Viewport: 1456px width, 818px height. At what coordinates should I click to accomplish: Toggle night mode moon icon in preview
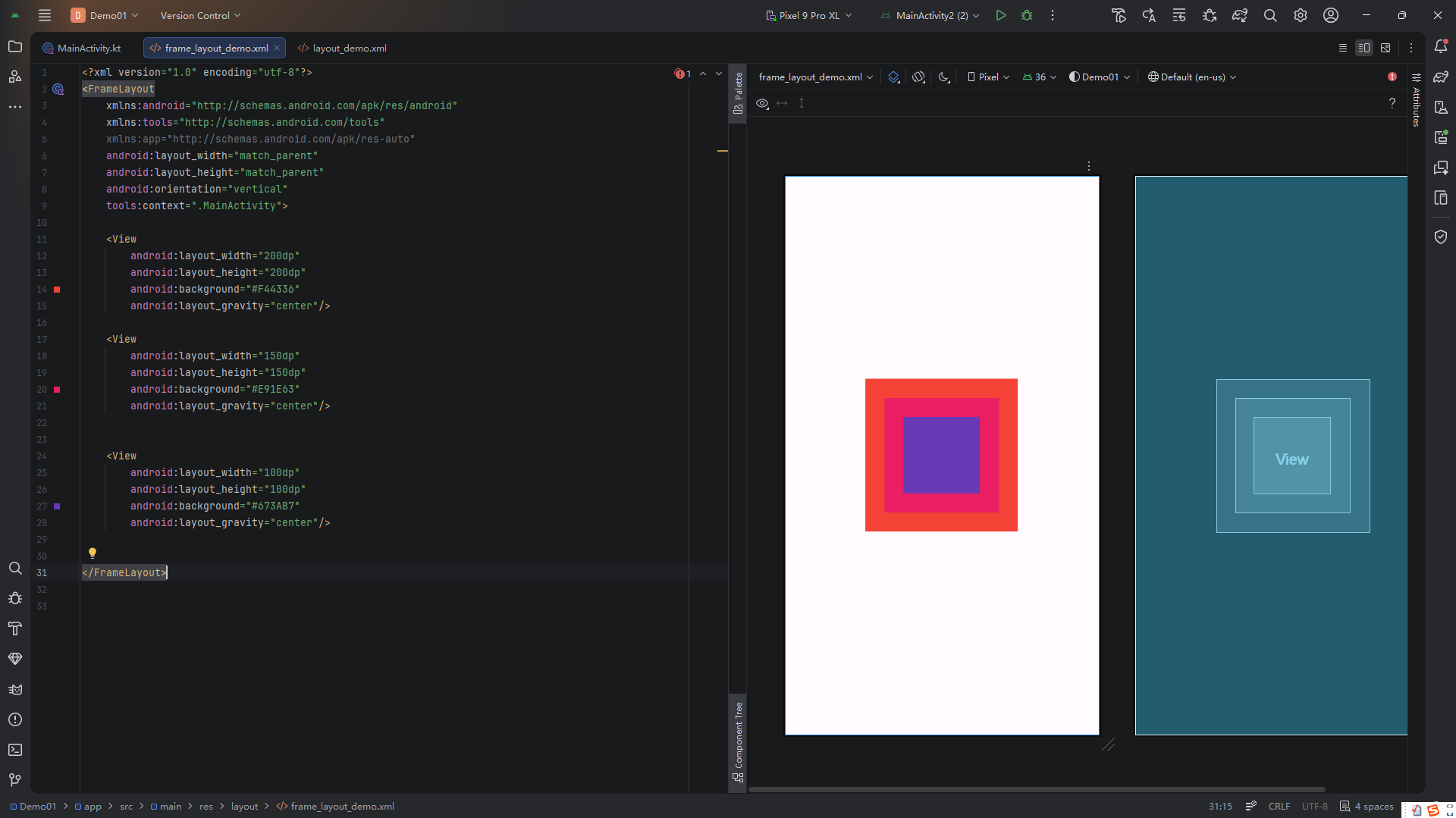tap(944, 77)
